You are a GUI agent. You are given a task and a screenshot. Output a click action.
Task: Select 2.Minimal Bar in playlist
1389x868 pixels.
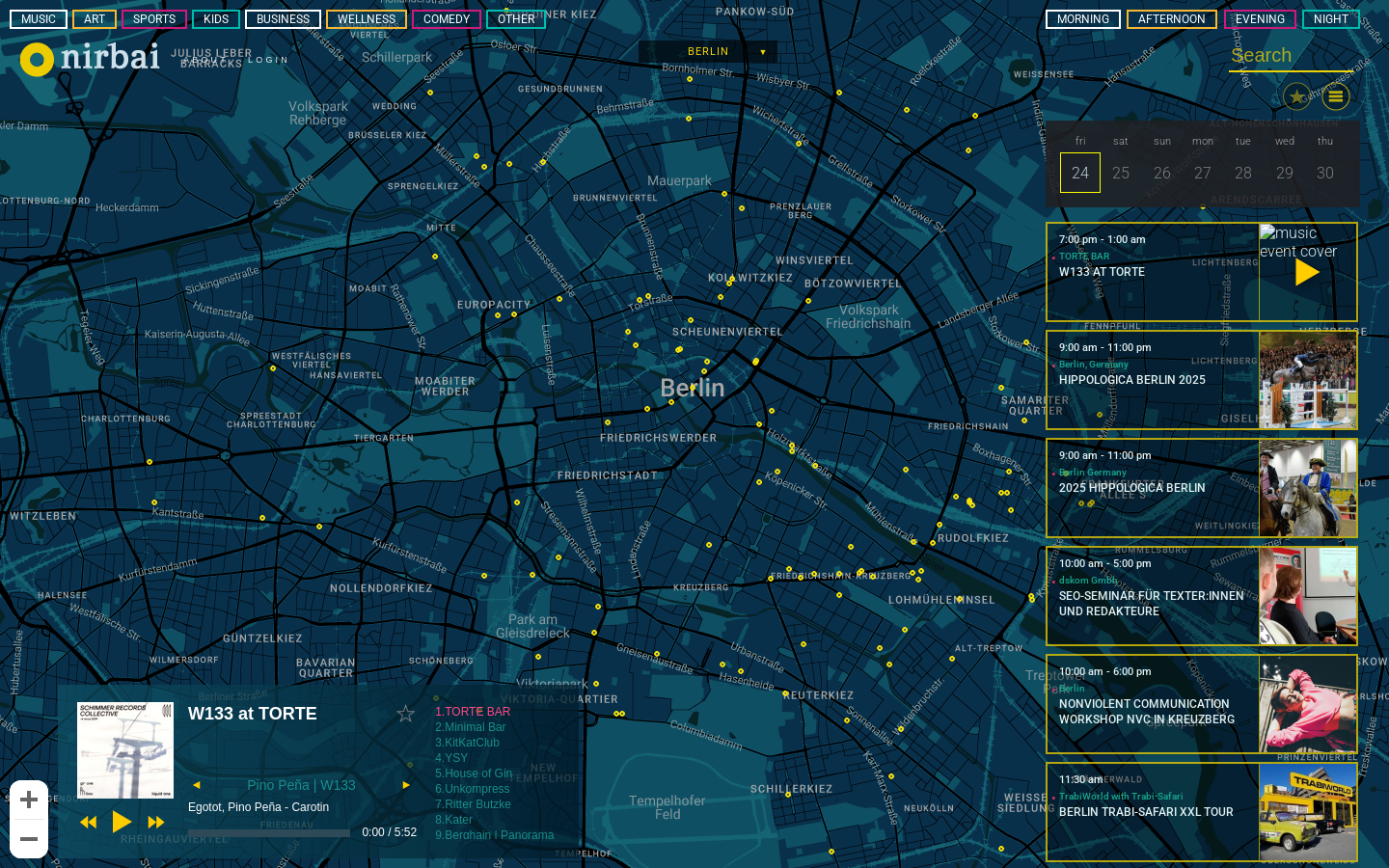tap(471, 727)
